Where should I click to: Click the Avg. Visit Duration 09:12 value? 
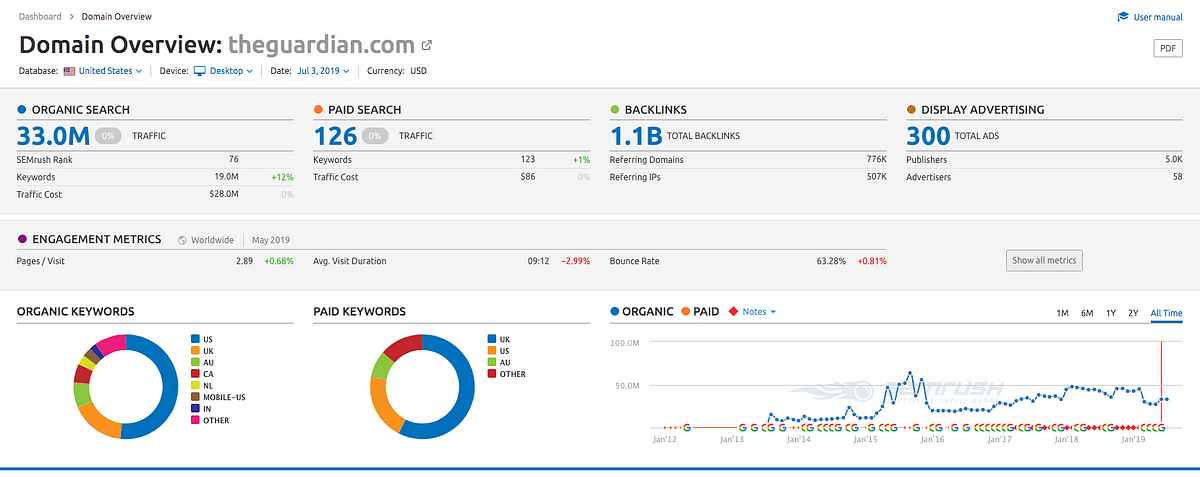pos(540,261)
